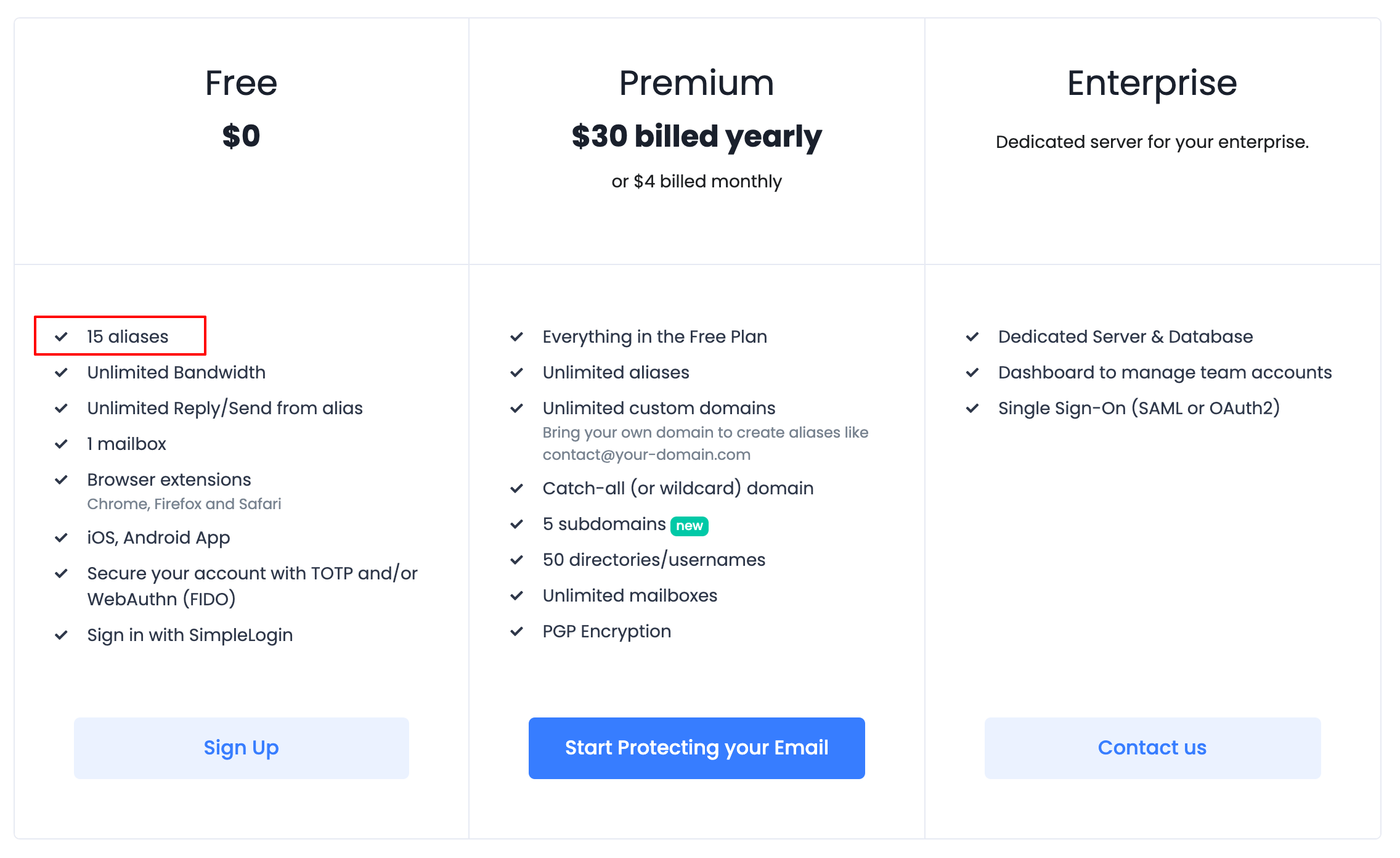Click checkmark beside Unlimited mailboxes
The height and width of the screenshot is (858, 1400).
click(x=516, y=595)
